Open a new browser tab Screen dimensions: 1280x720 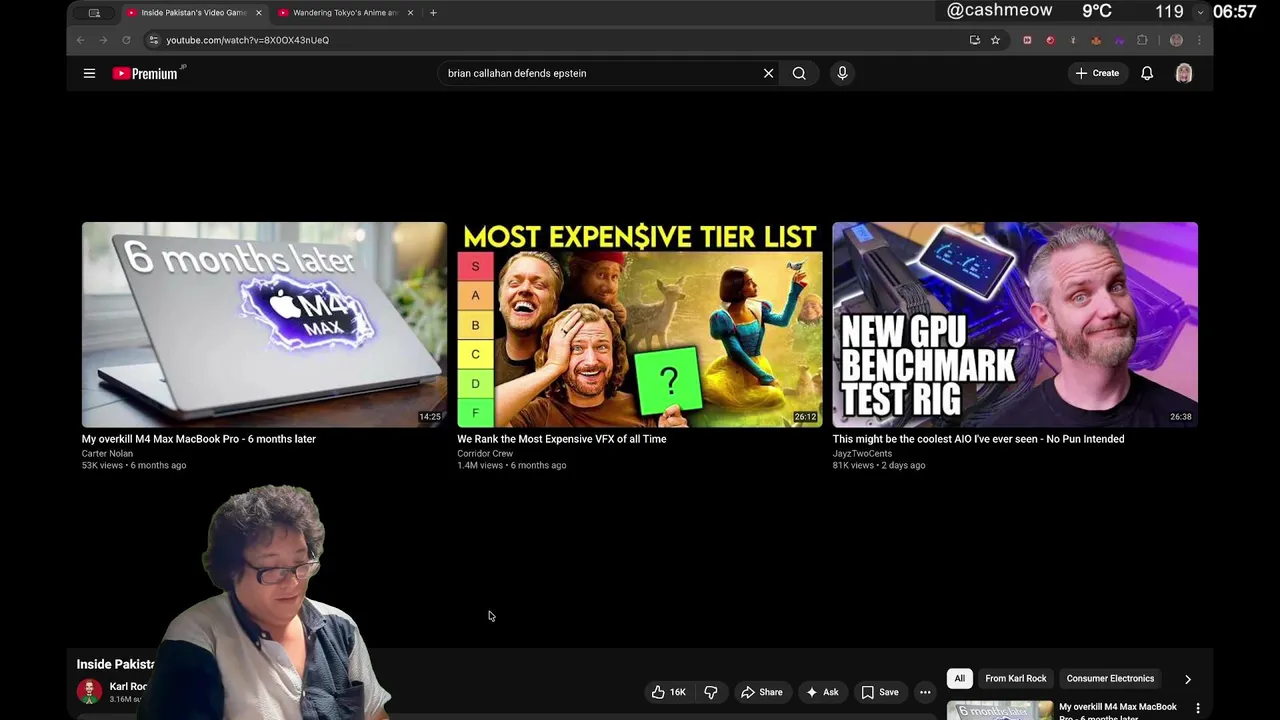tap(433, 13)
